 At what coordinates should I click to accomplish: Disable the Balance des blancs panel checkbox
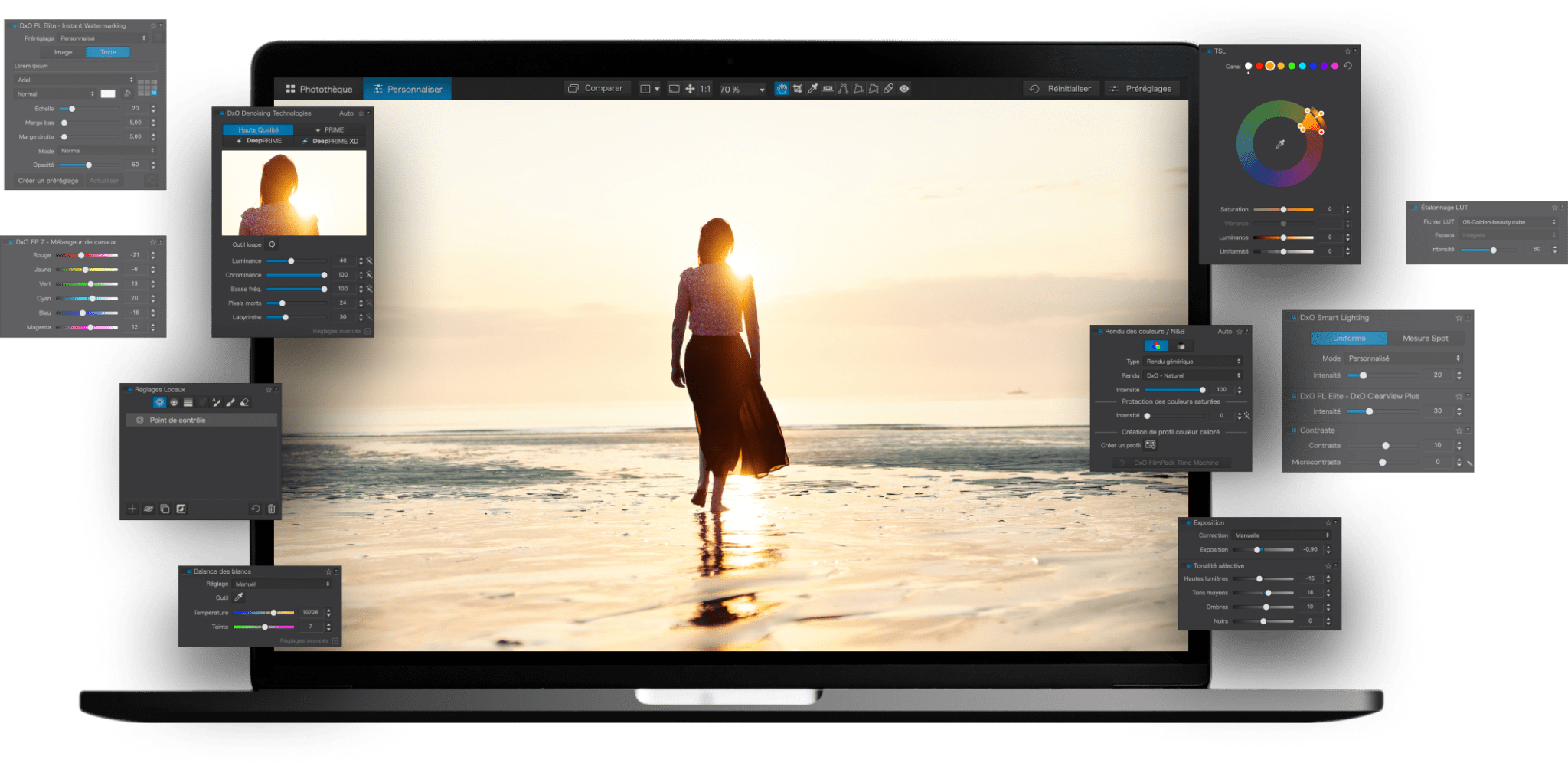191,571
